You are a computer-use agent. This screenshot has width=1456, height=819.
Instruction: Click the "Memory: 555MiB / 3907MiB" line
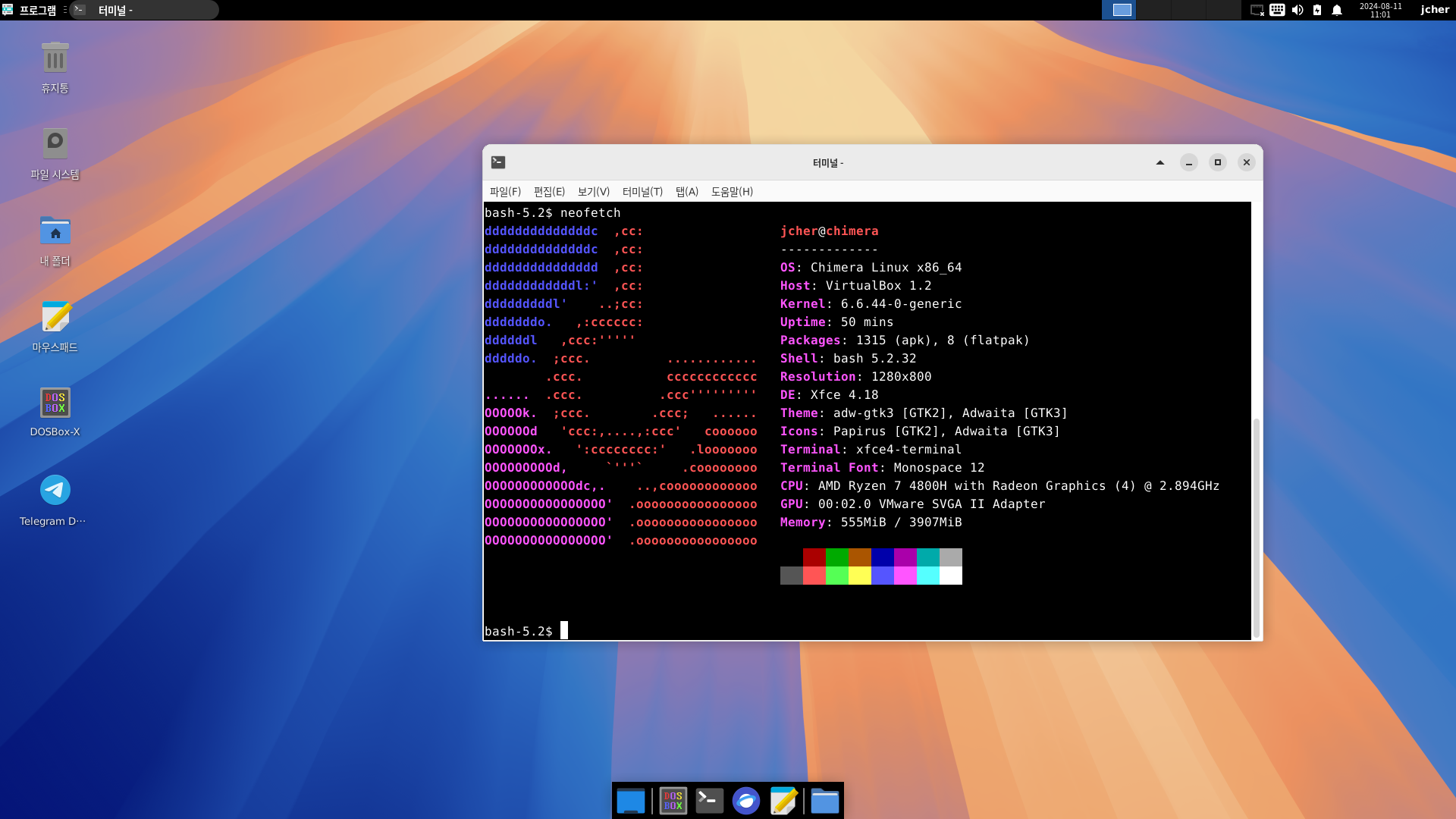[871, 522]
